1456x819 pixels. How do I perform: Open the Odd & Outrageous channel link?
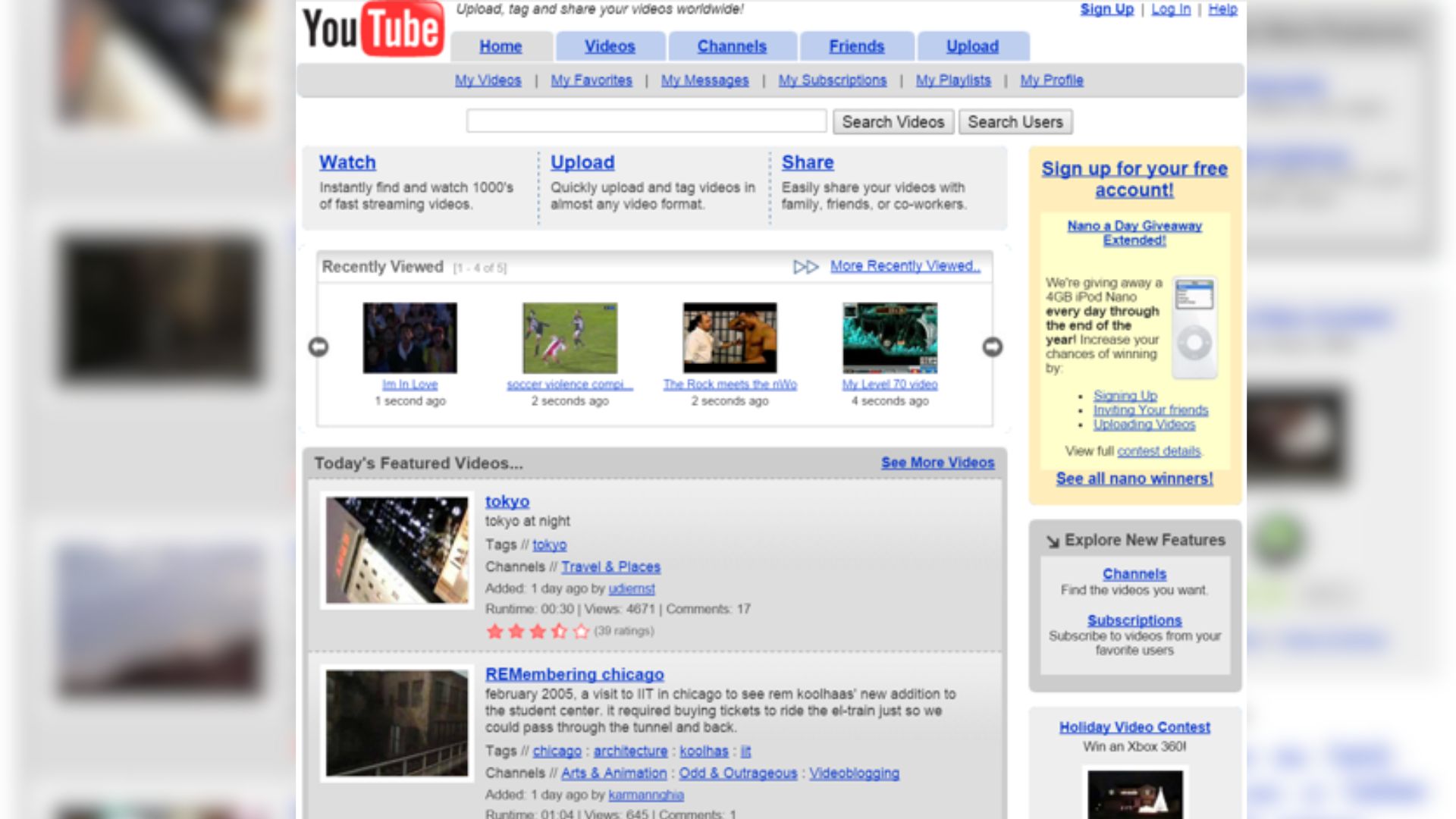point(738,773)
